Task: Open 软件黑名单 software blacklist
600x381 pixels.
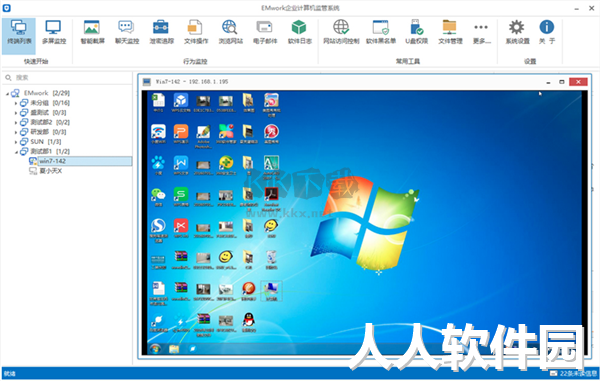Action: point(381,33)
